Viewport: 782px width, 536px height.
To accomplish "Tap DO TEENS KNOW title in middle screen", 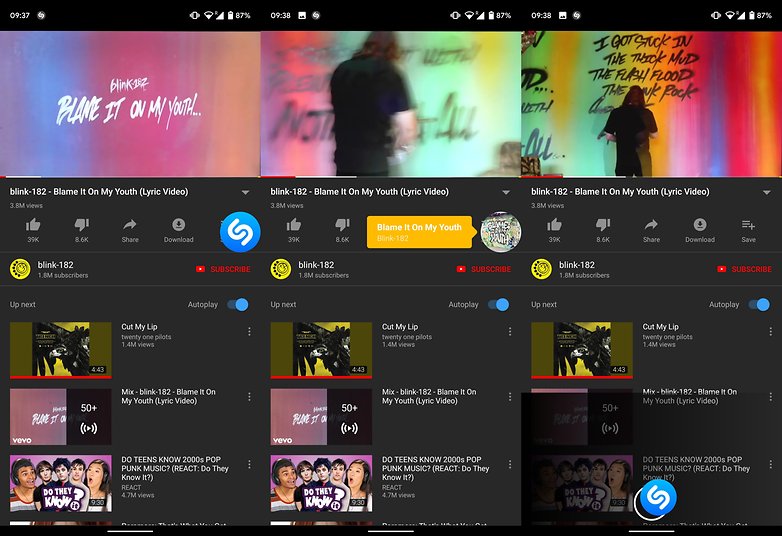I will click(436, 468).
